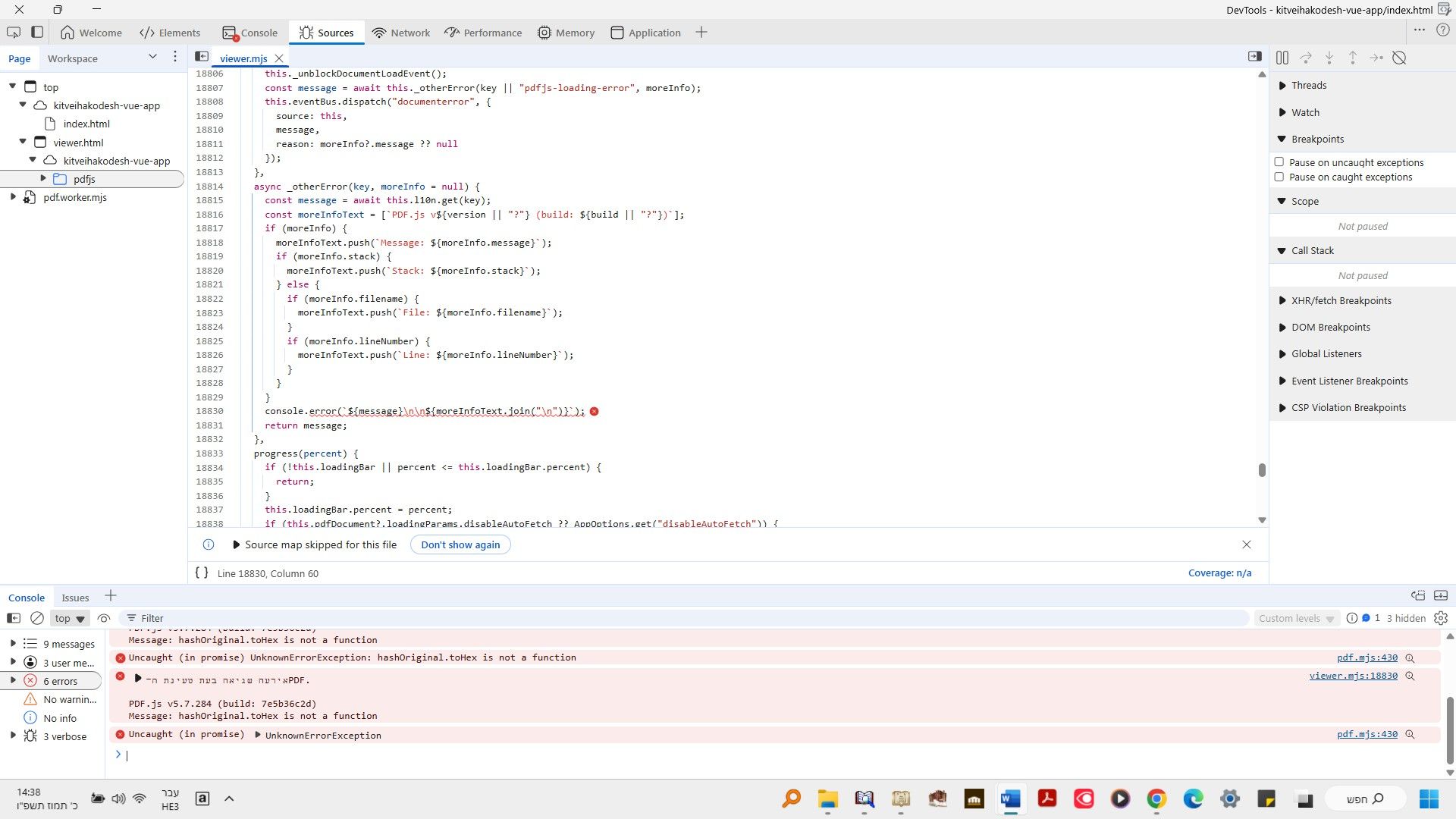The width and height of the screenshot is (1456, 819).
Task: Enable Pause on caught exceptions
Action: (x=1279, y=177)
